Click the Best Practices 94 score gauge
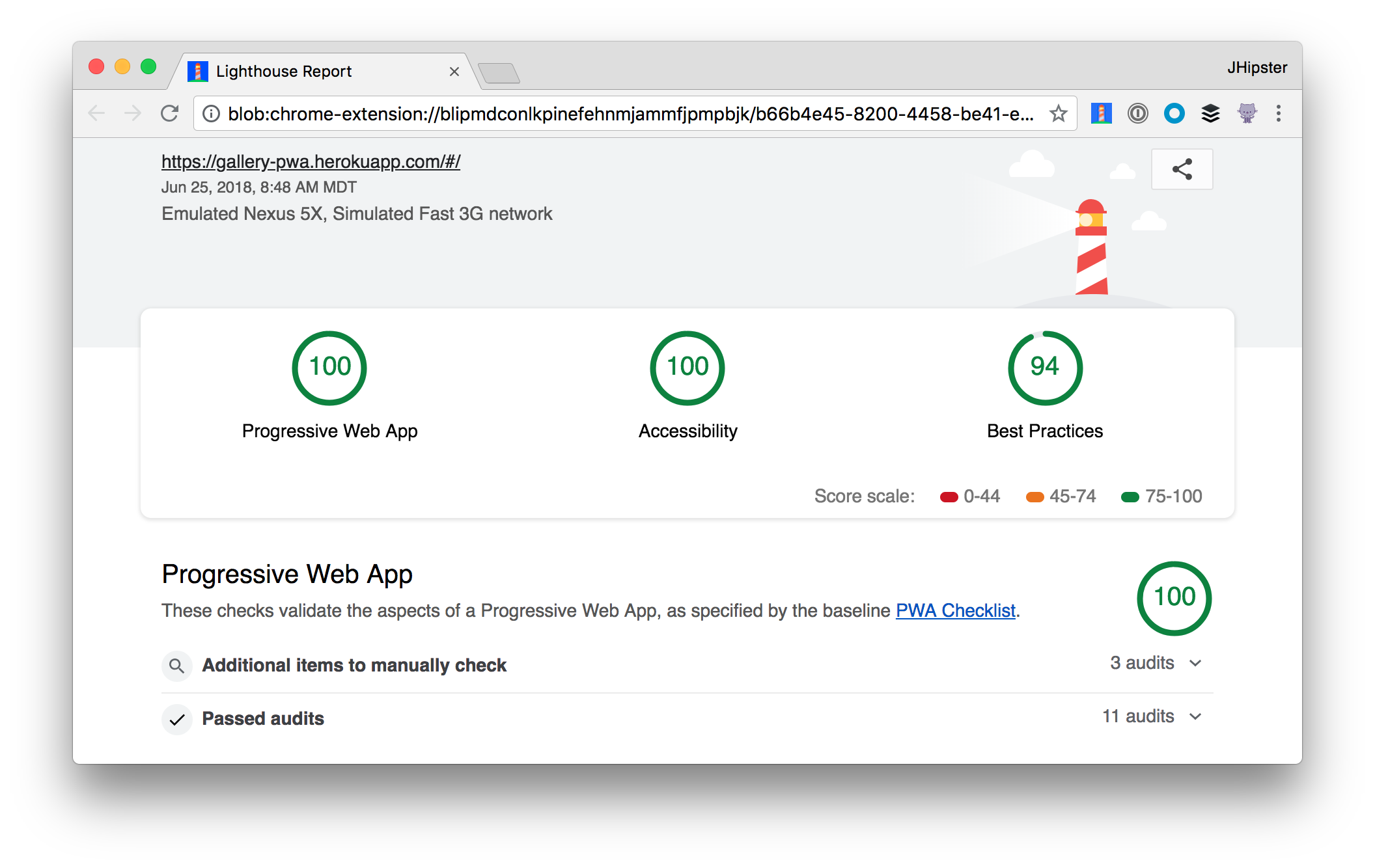 (x=1044, y=368)
